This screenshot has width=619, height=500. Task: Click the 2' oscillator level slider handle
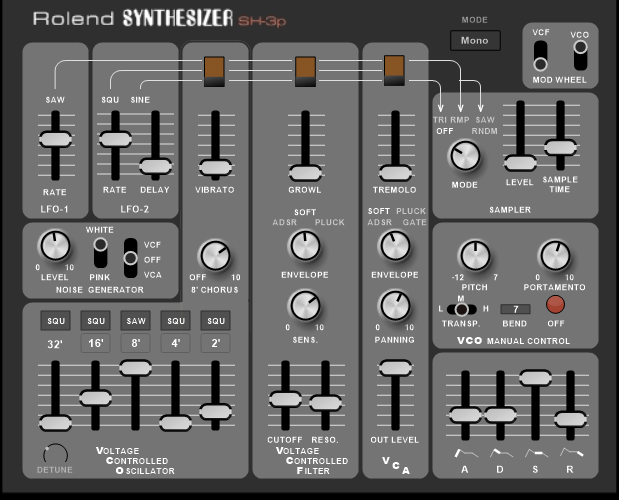pyautogui.click(x=216, y=412)
